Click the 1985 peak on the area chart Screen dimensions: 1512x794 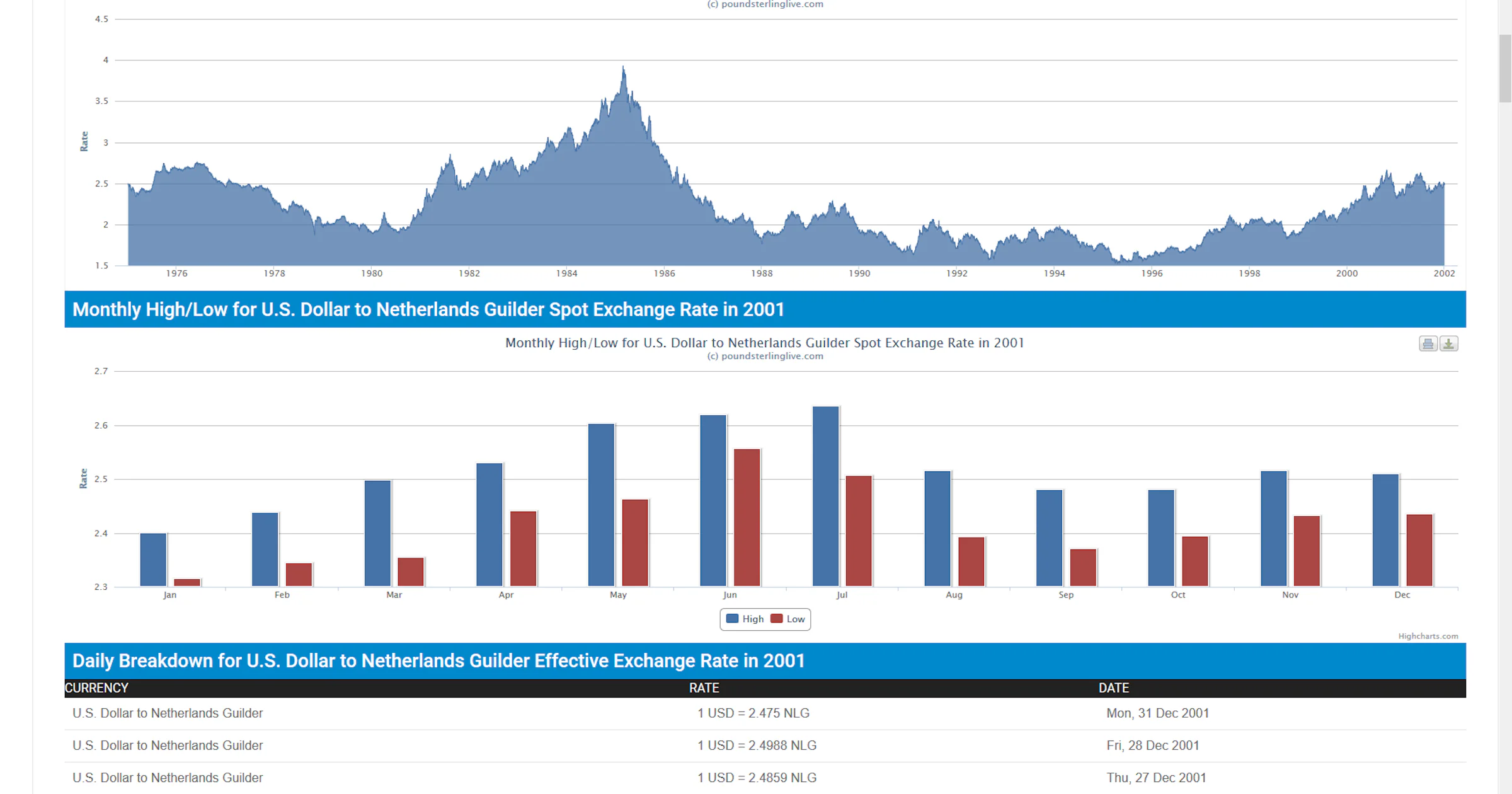click(624, 67)
